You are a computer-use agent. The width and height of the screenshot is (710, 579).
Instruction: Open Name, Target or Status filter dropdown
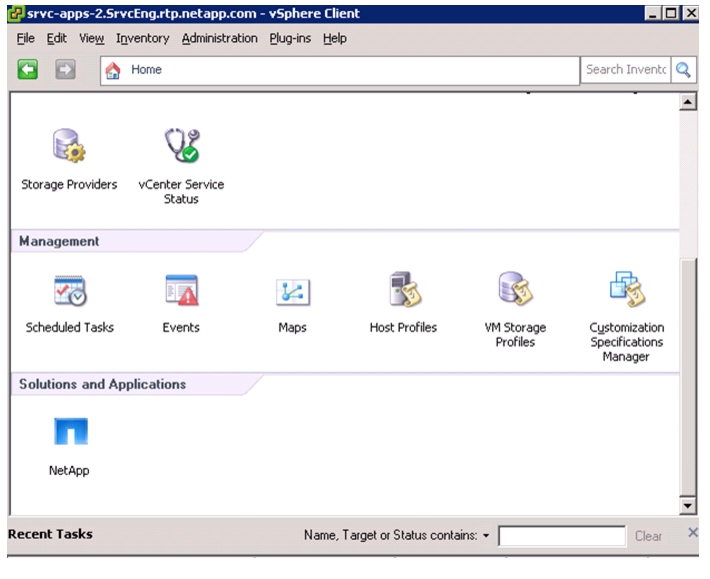(x=486, y=536)
